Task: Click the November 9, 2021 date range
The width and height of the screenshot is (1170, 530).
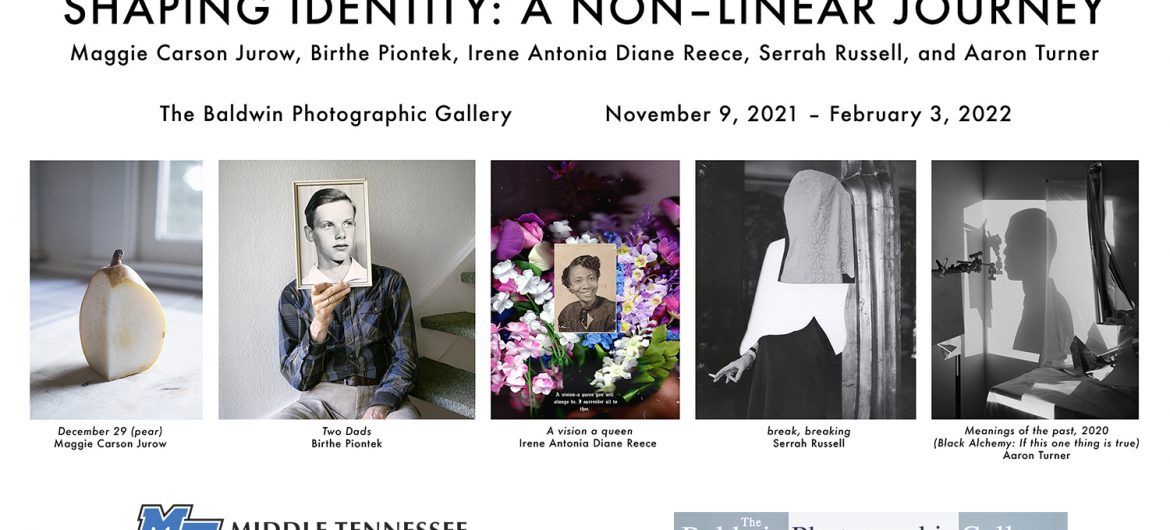Action: point(808,114)
